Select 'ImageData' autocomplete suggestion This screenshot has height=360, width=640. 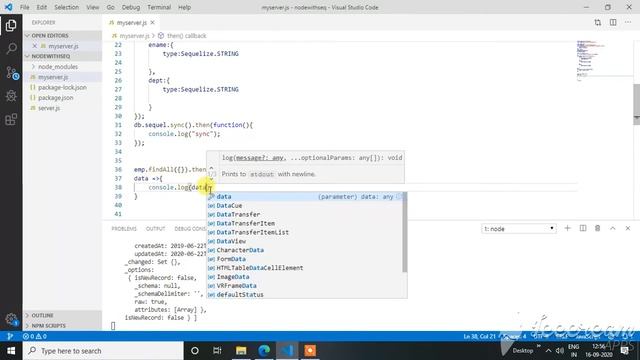tap(304, 277)
